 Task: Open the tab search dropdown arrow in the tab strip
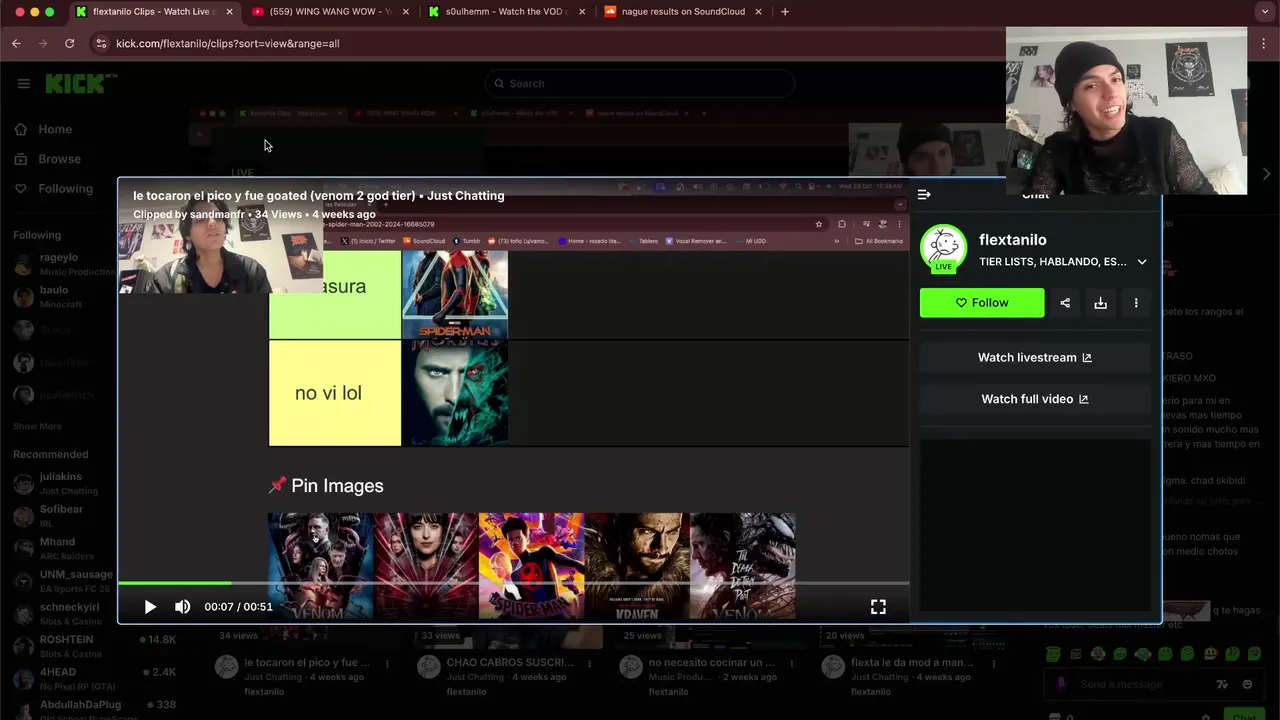[x=1265, y=12]
